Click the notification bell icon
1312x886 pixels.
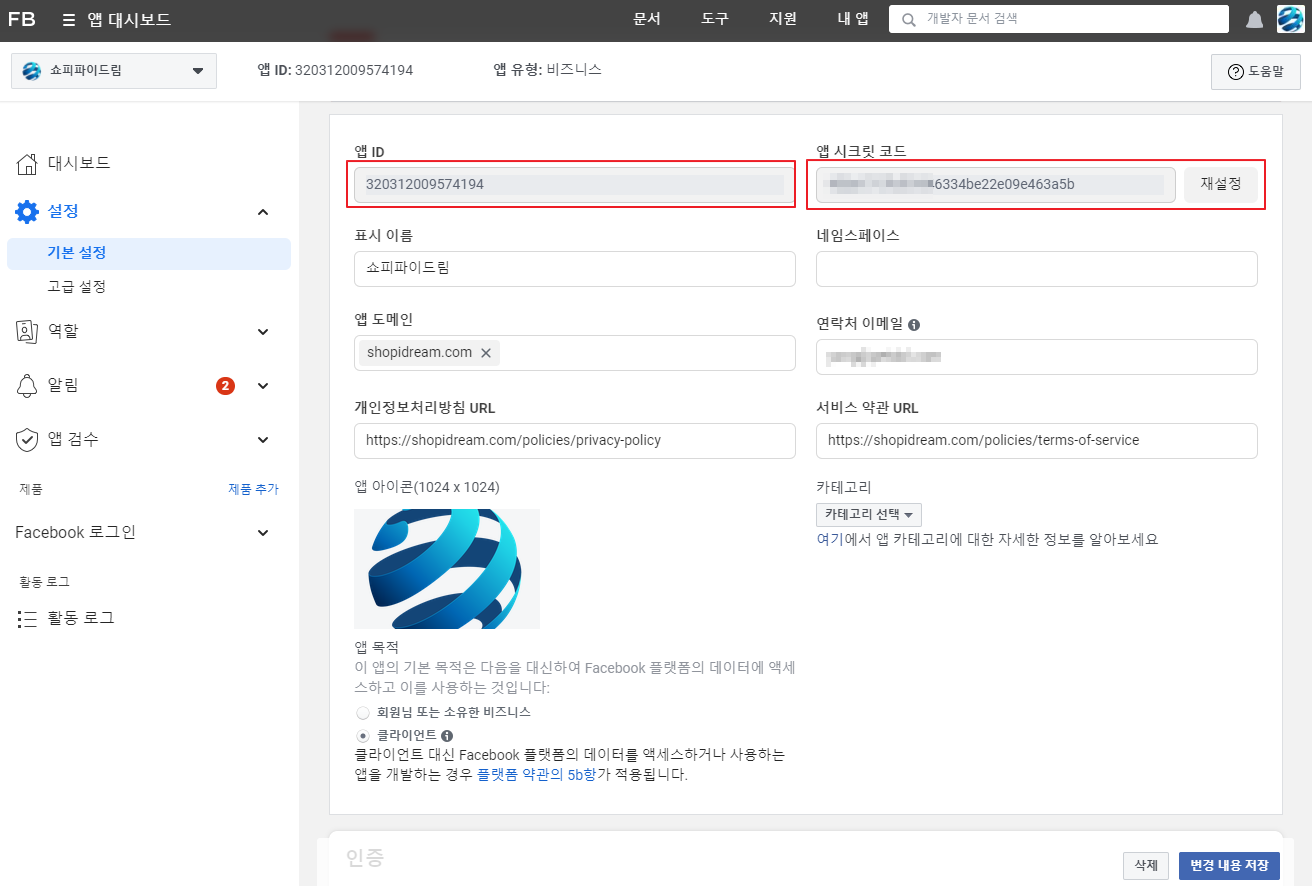(x=1254, y=20)
